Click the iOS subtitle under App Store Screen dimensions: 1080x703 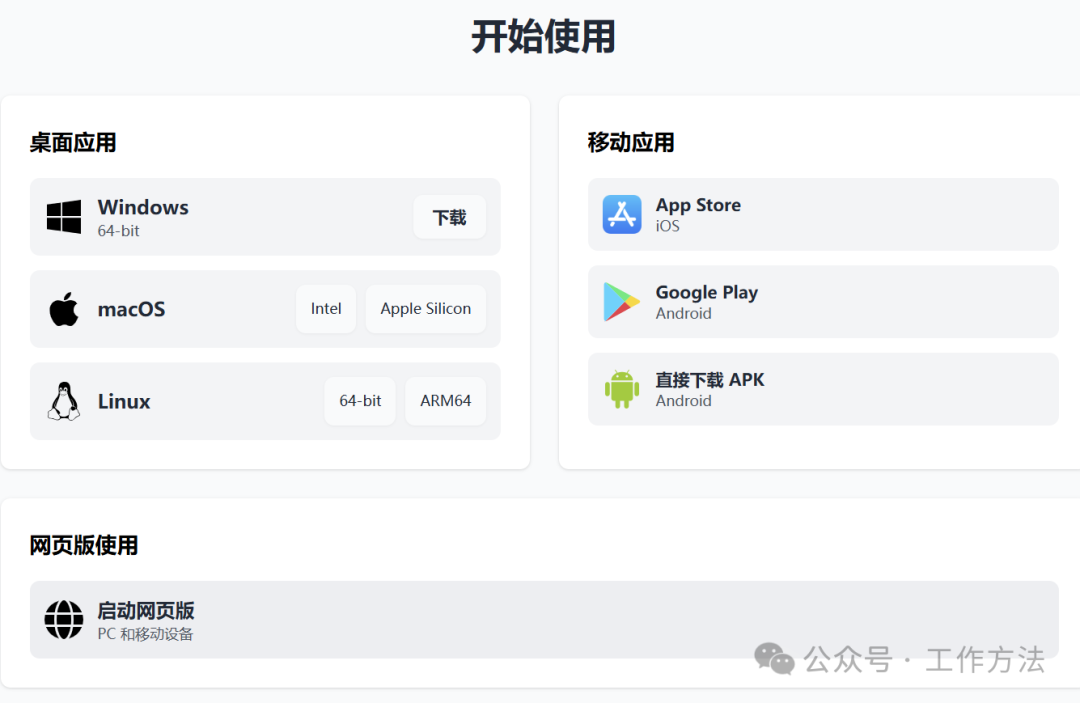[667, 227]
